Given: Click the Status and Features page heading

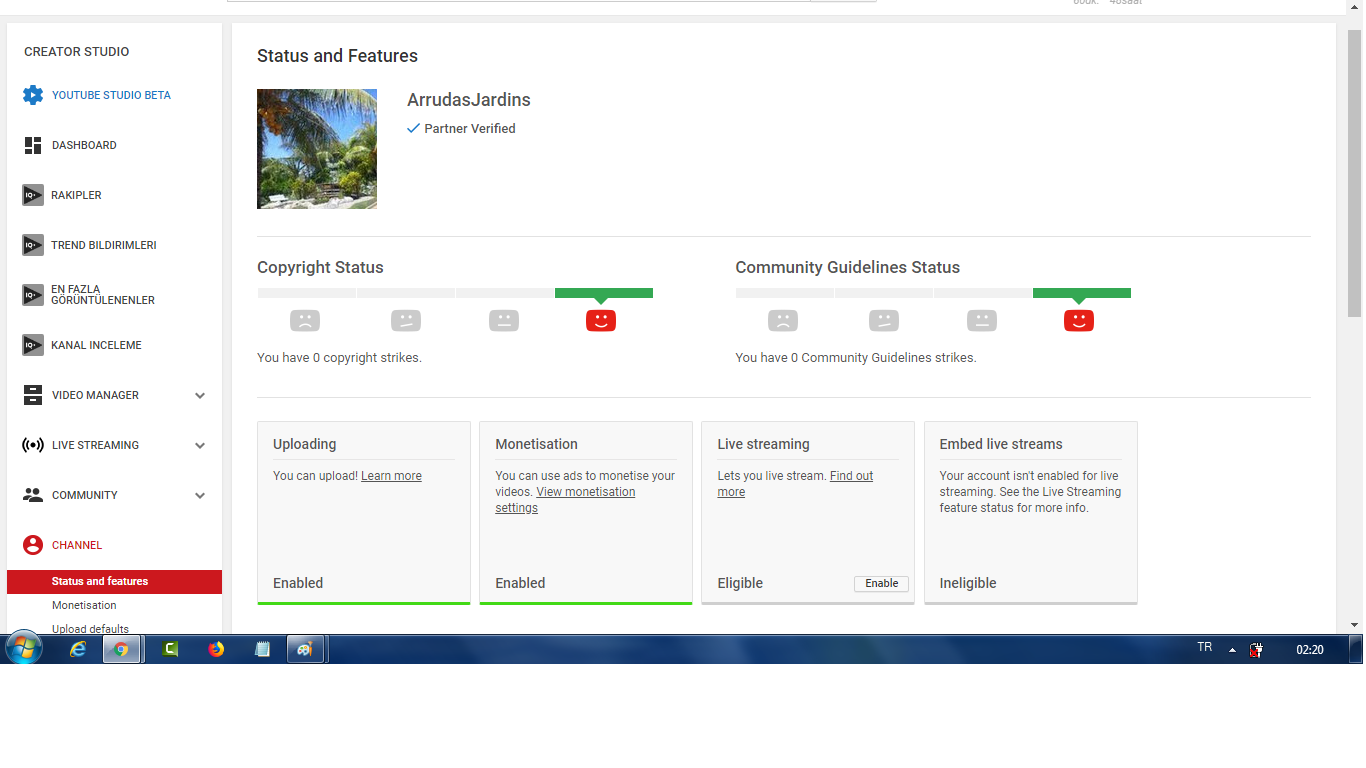Looking at the screenshot, I should coord(337,56).
